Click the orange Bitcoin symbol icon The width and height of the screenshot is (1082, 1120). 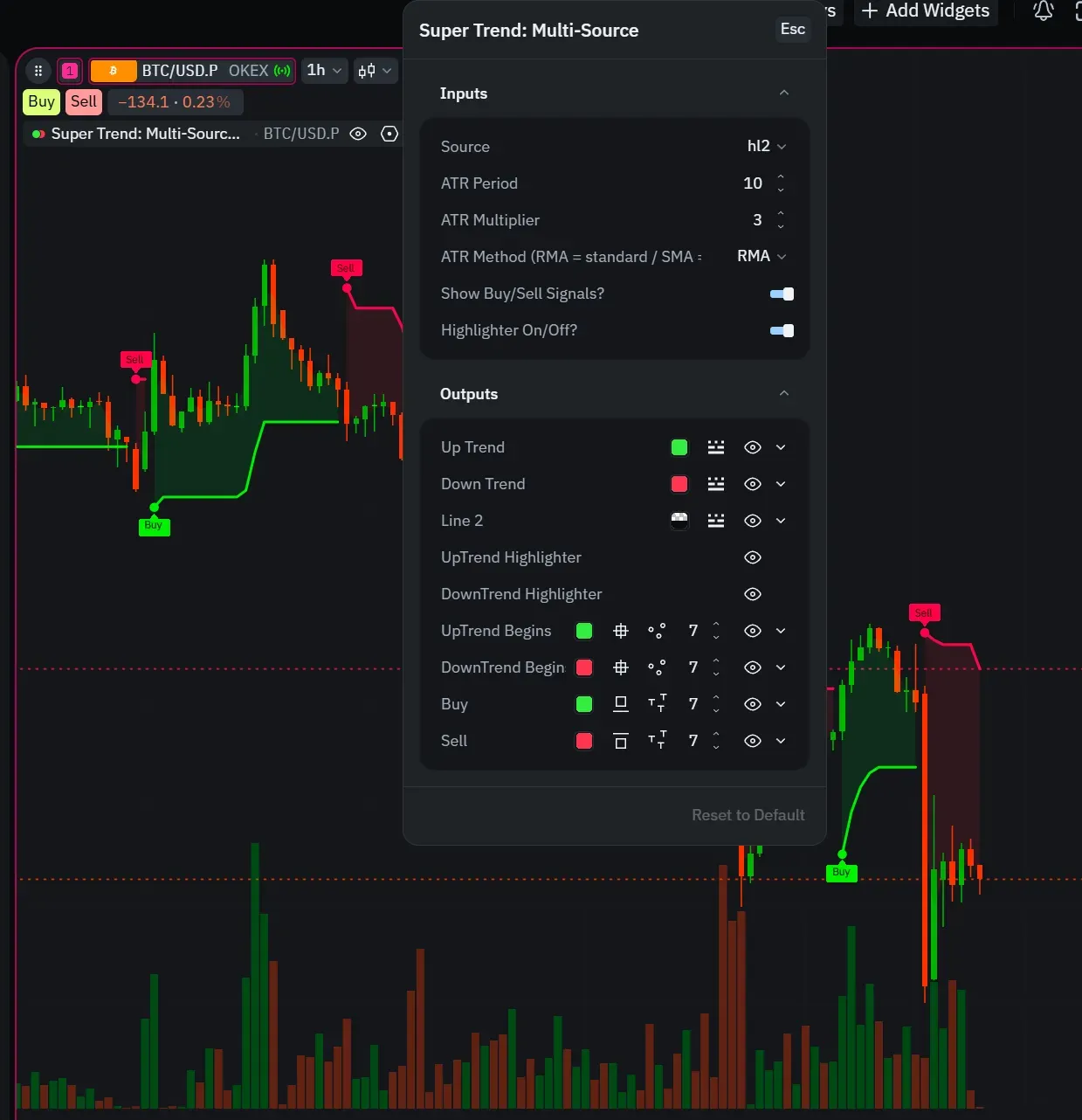point(114,71)
